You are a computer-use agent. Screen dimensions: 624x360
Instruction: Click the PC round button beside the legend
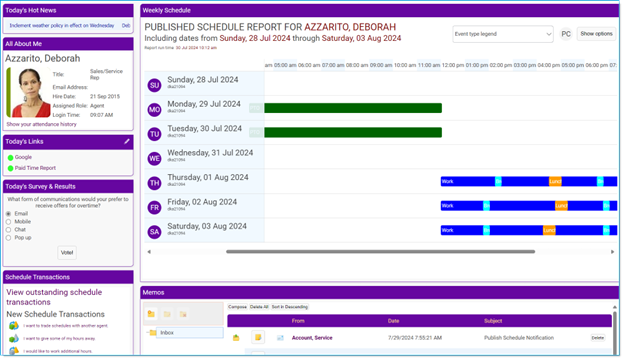(566, 34)
